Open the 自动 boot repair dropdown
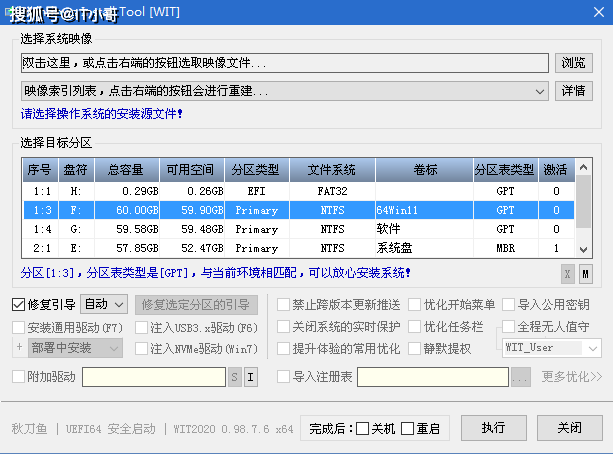 click(x=104, y=304)
